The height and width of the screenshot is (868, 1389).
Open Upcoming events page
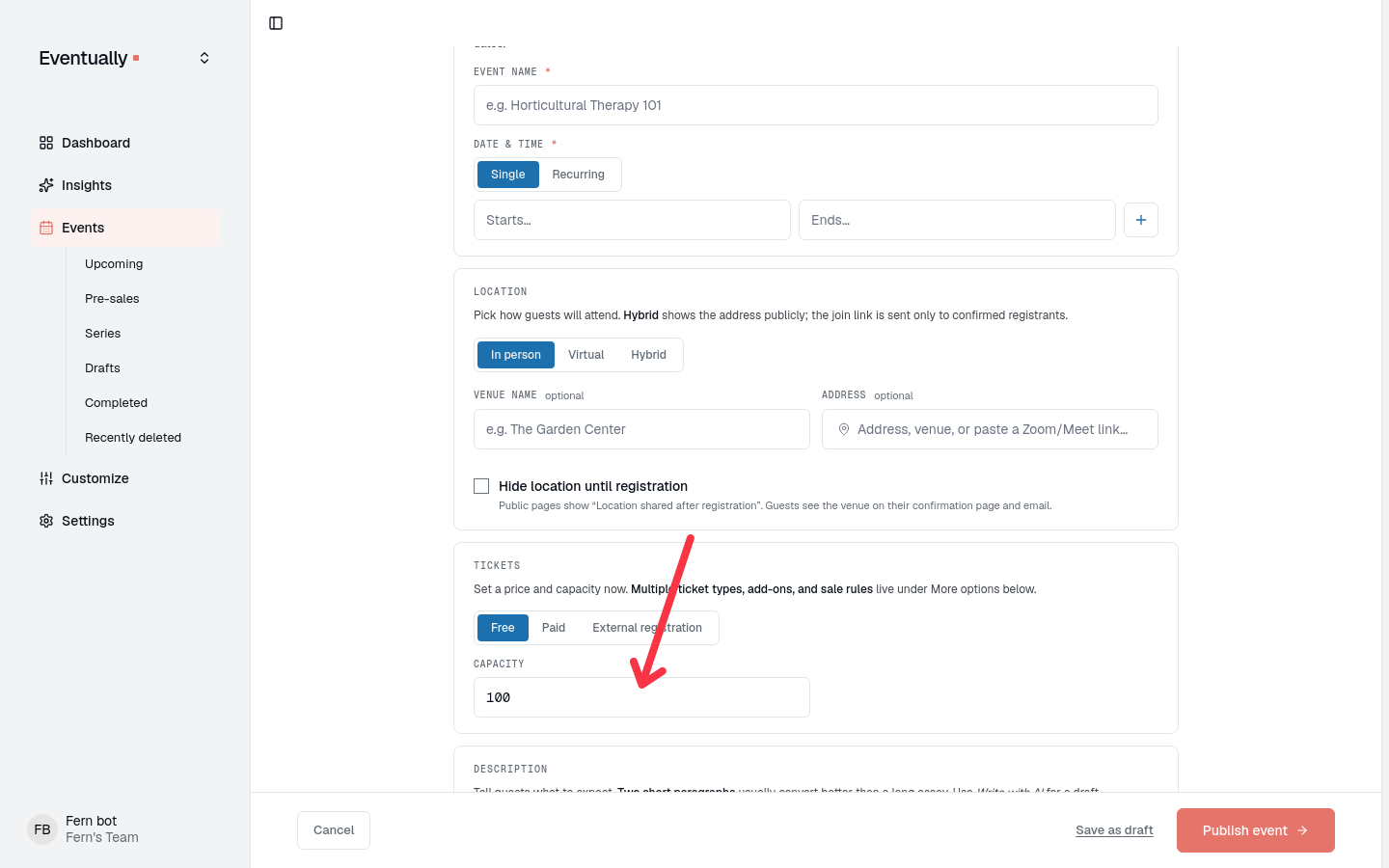point(114,264)
